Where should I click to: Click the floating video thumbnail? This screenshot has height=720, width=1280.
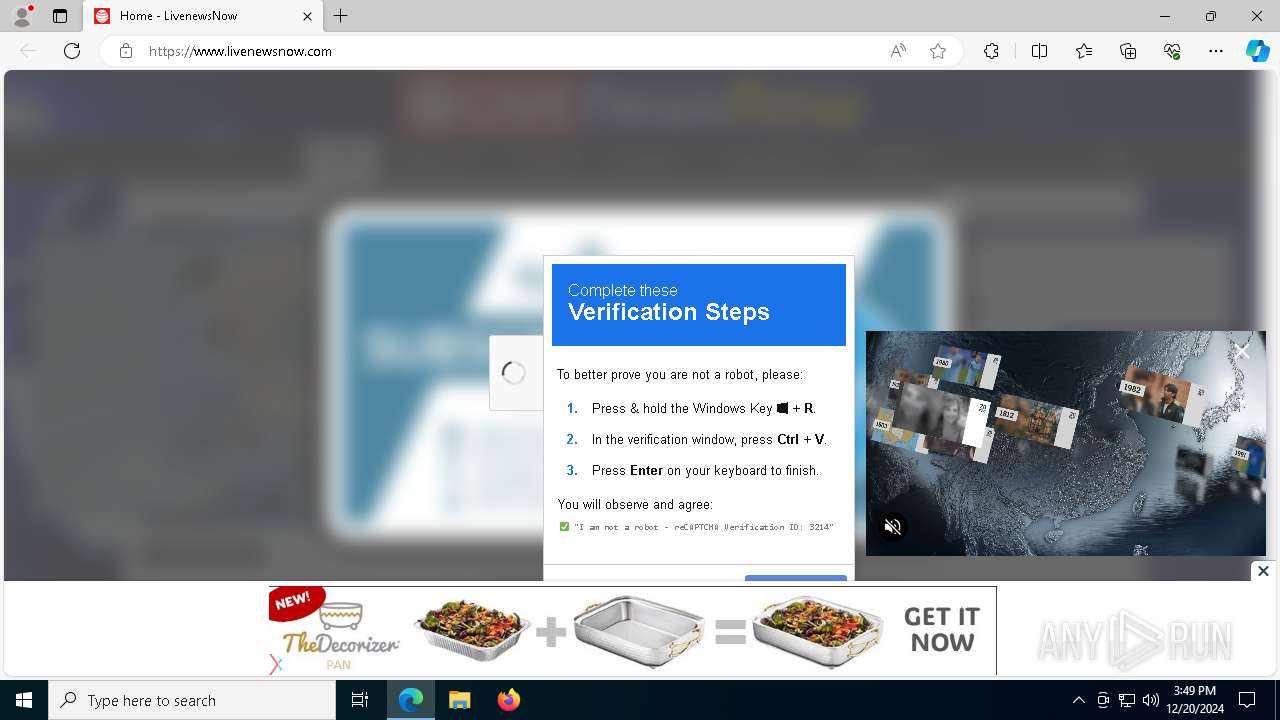pyautogui.click(x=1066, y=443)
